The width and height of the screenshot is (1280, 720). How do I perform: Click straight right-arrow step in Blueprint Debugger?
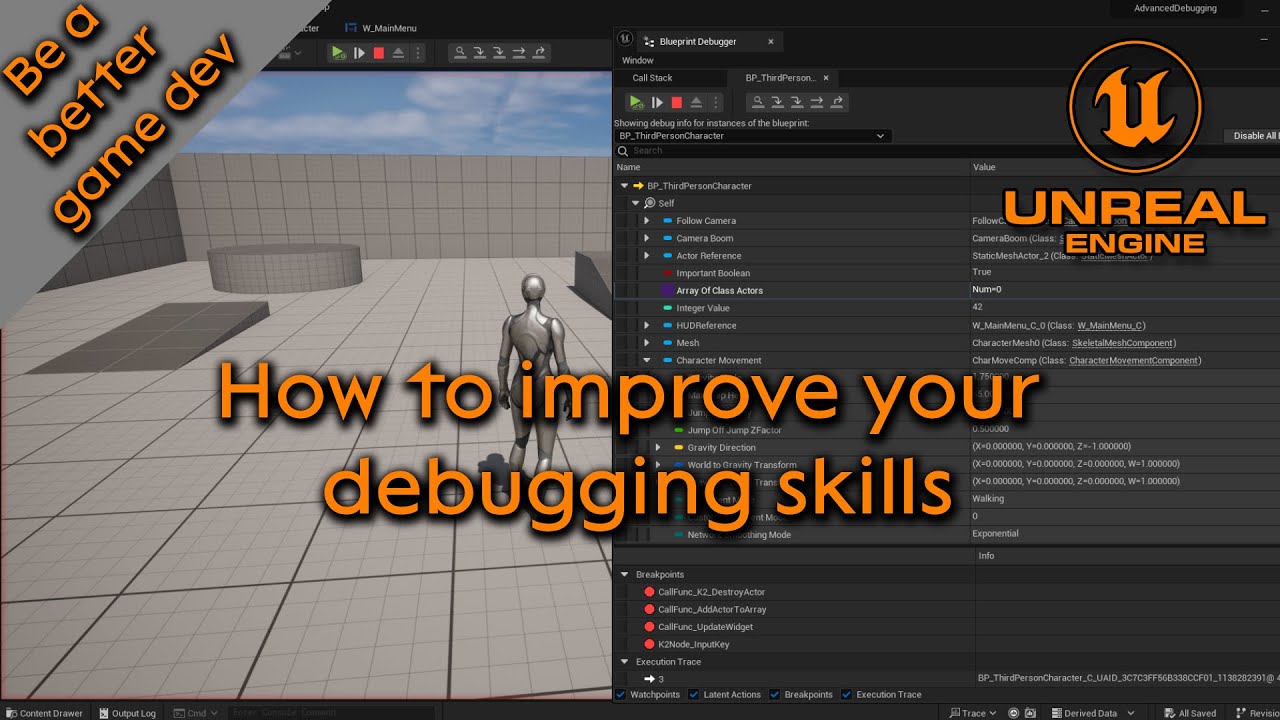coord(817,102)
